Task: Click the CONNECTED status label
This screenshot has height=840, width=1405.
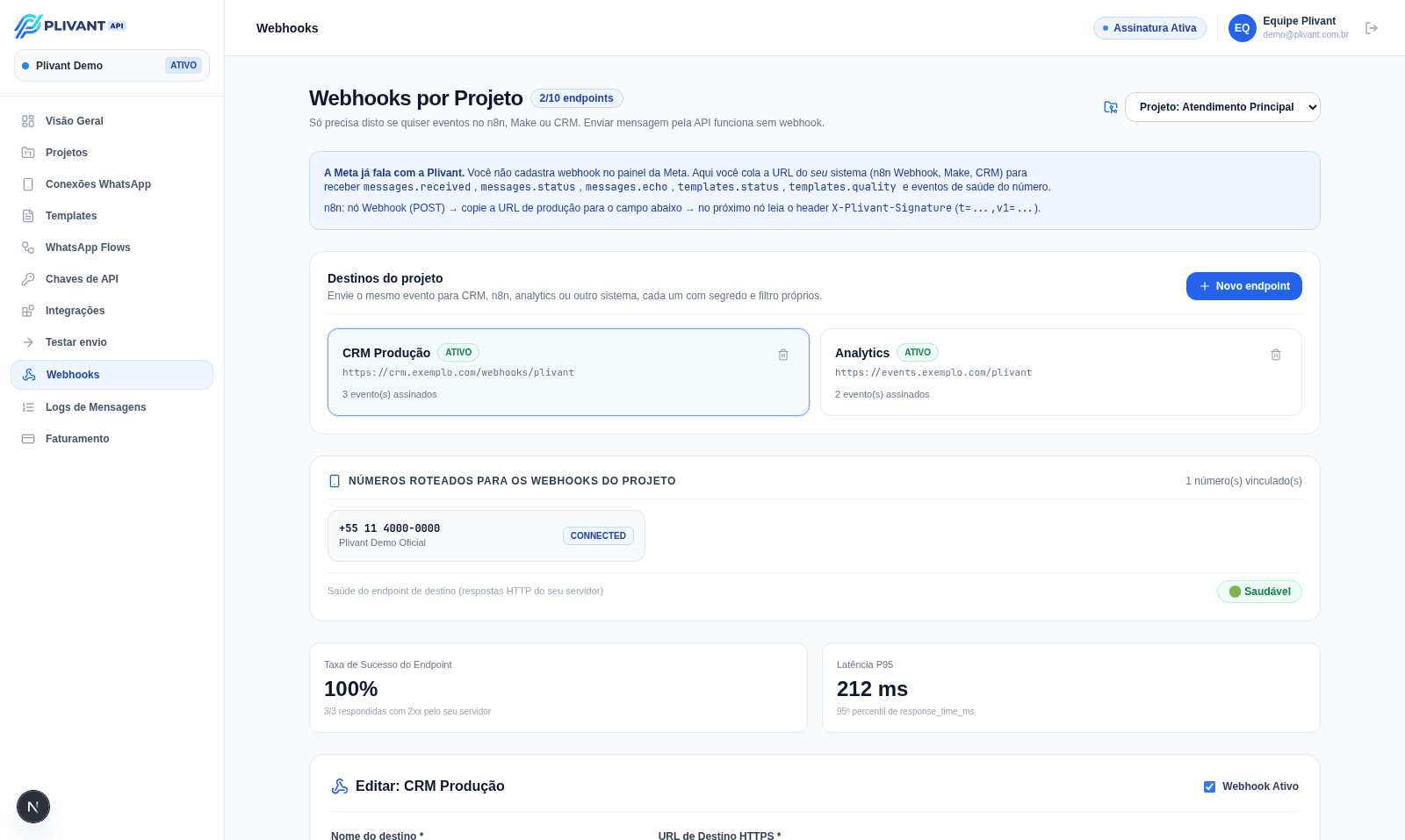Action: 598,535
